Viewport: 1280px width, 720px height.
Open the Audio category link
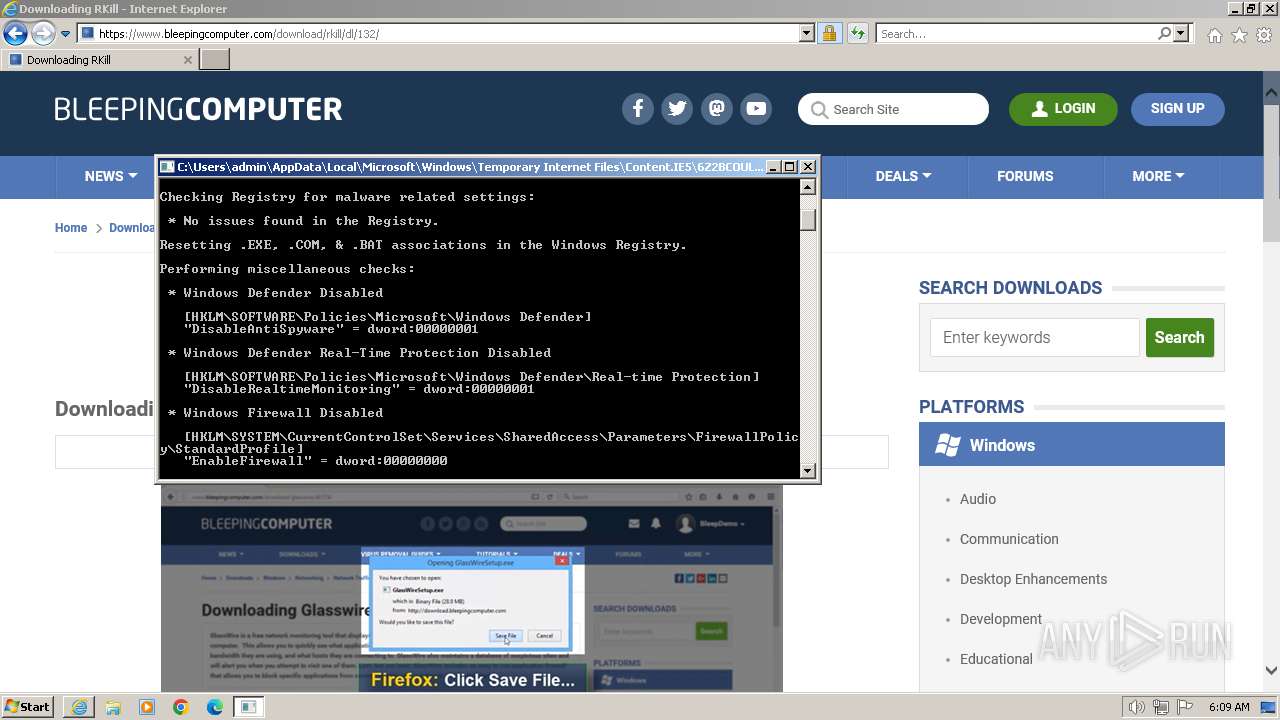pyautogui.click(x=977, y=499)
